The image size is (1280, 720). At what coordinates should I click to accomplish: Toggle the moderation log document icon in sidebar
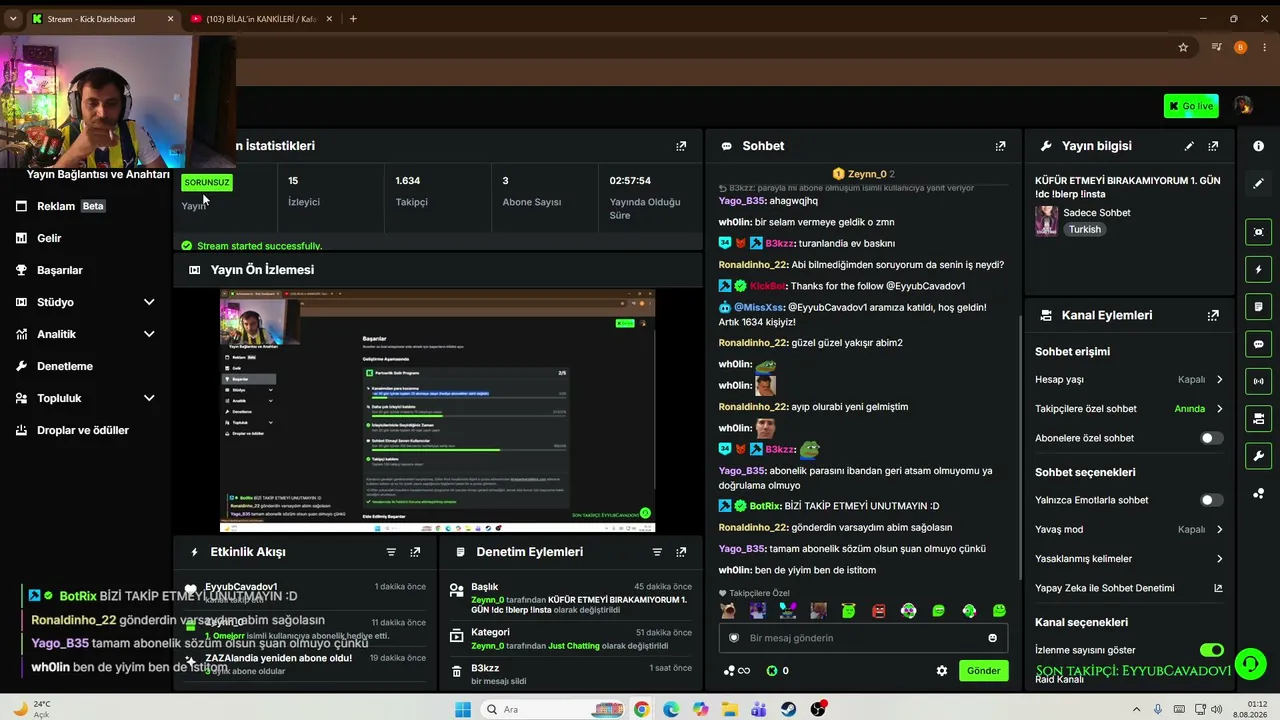click(x=1258, y=307)
